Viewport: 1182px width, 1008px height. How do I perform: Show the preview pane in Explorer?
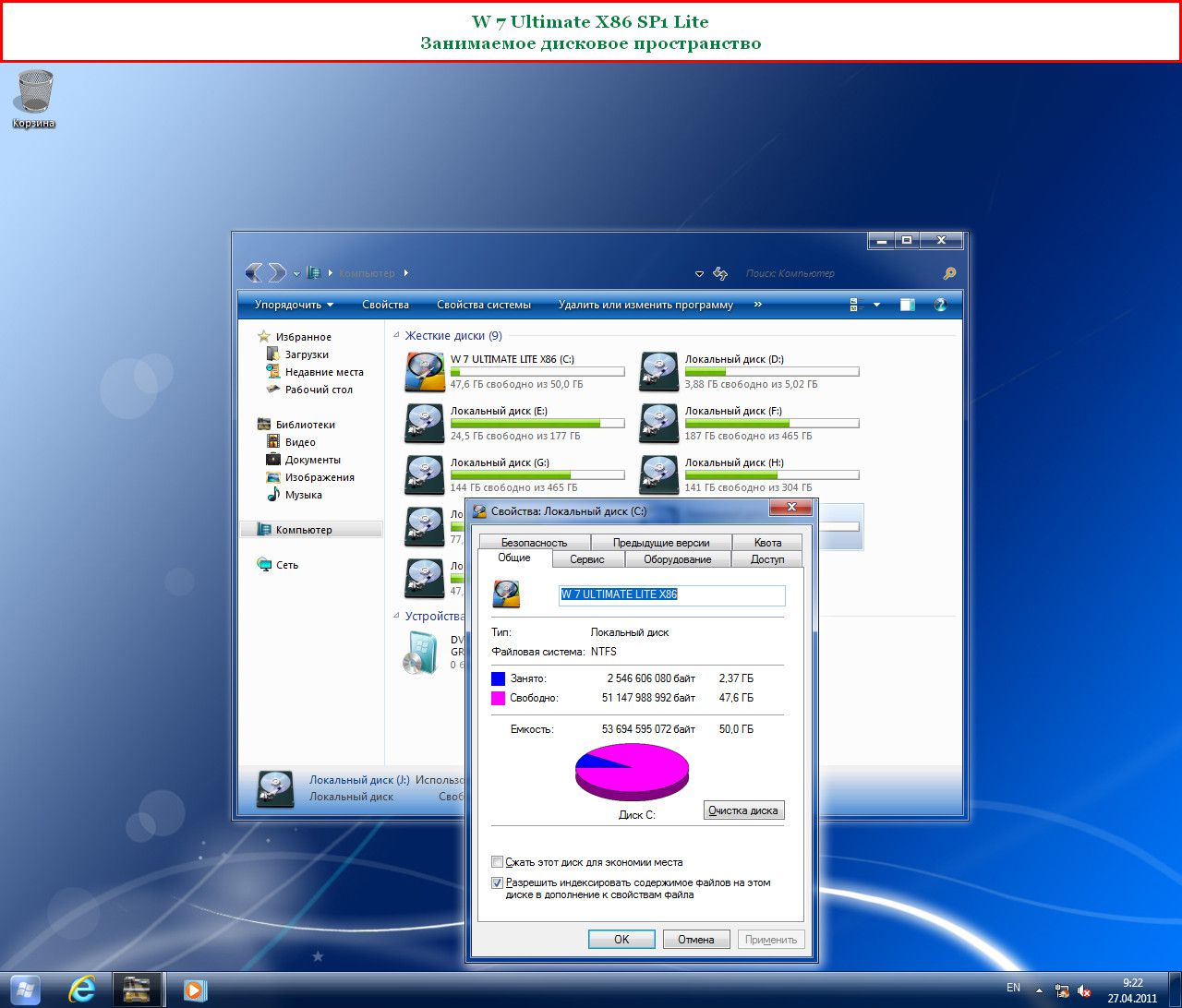coord(908,305)
